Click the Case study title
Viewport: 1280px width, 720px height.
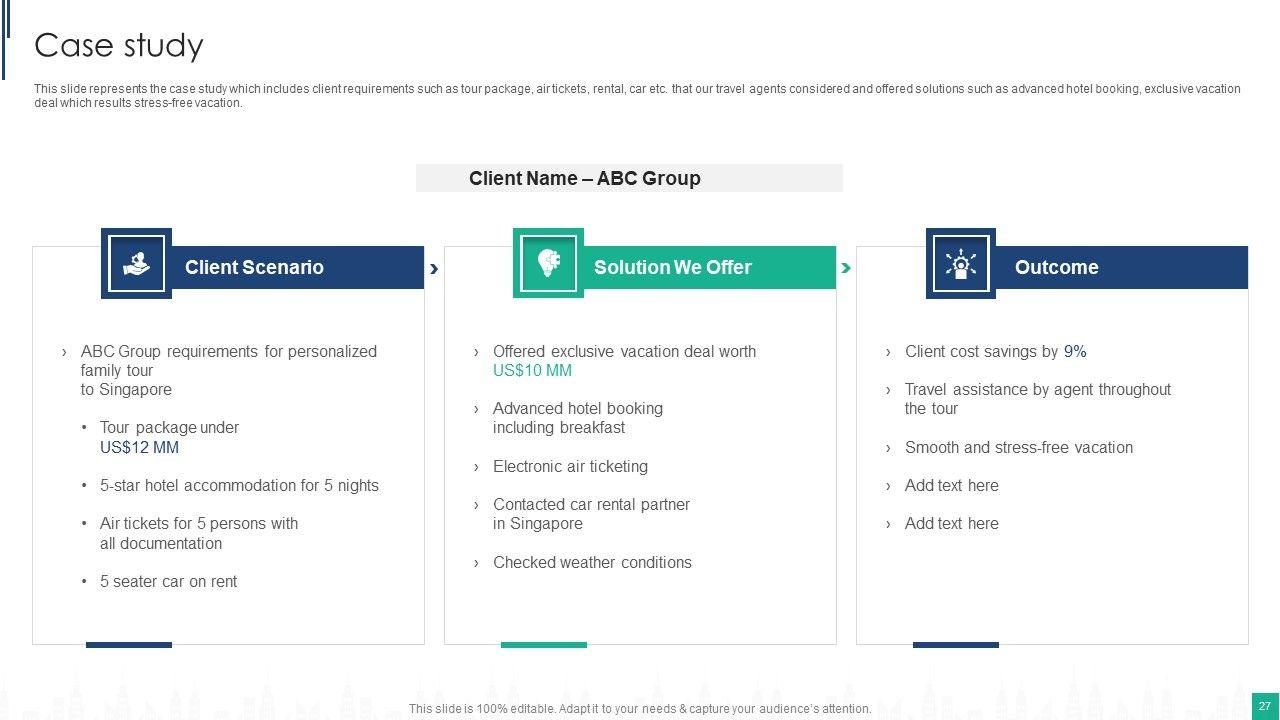119,45
